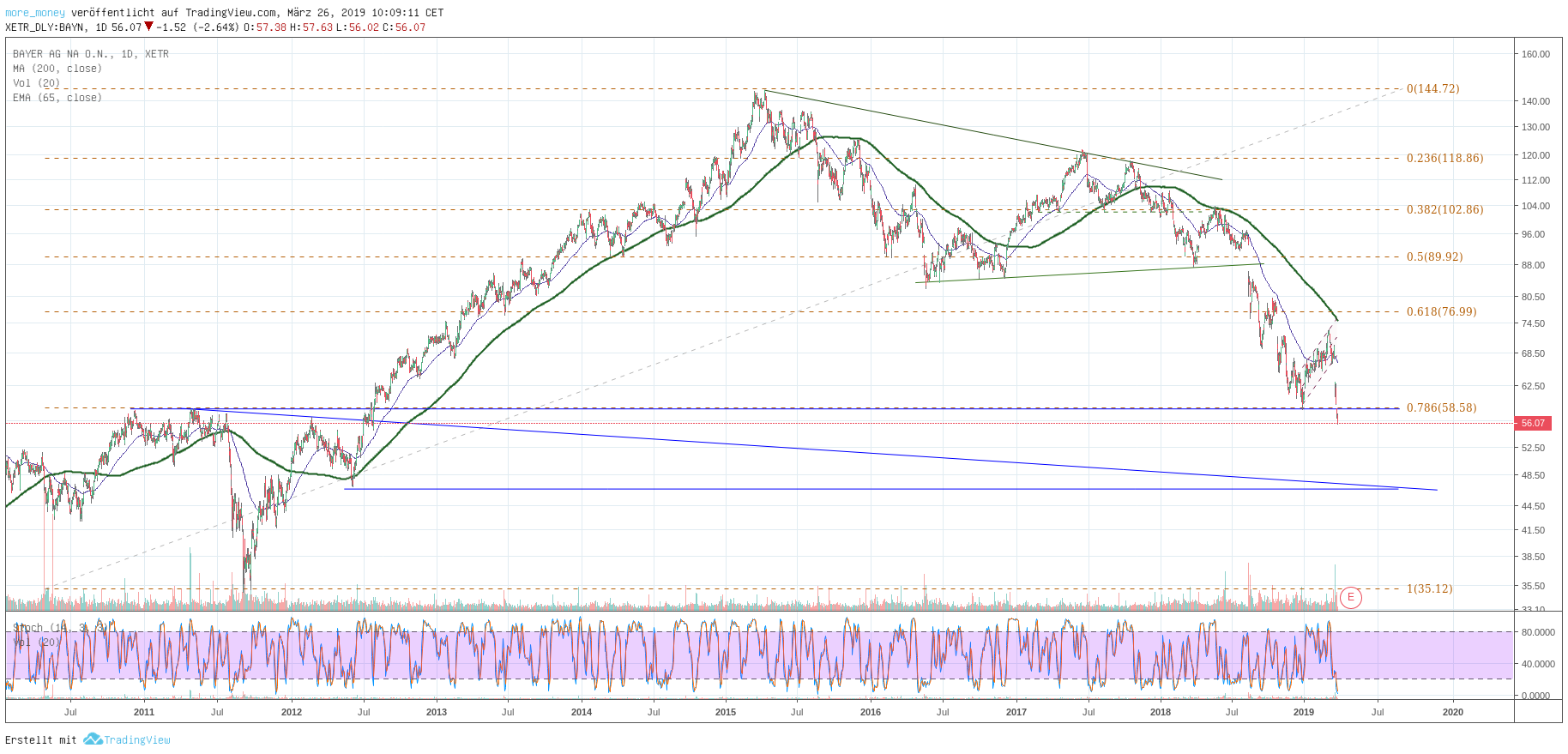The width and height of the screenshot is (1568, 754).
Task: Click the 104.00 price axis label
Action: (1535, 206)
